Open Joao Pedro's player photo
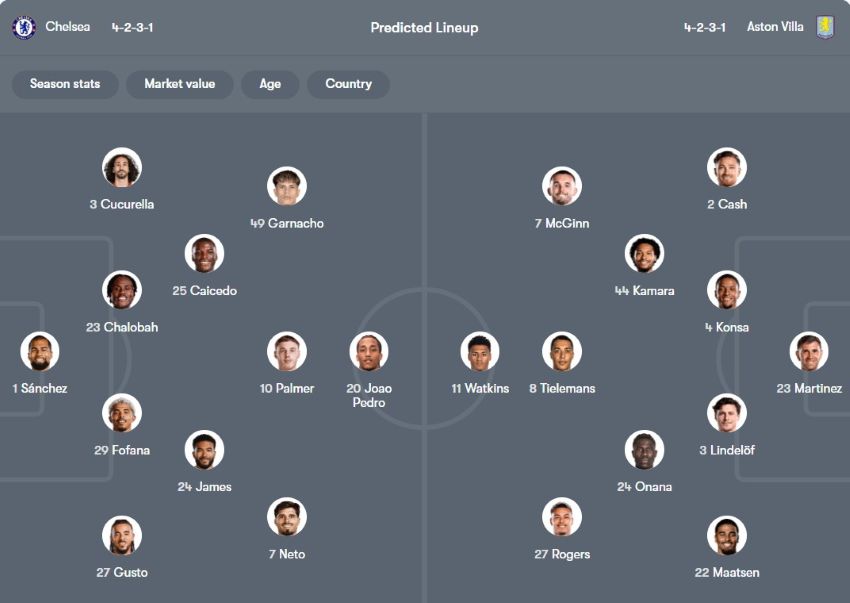Viewport: 850px width, 603px height. 369,352
